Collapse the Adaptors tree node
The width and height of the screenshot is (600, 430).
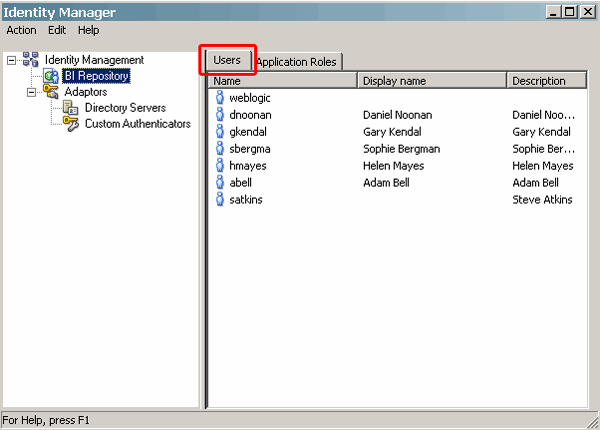(x=31, y=92)
